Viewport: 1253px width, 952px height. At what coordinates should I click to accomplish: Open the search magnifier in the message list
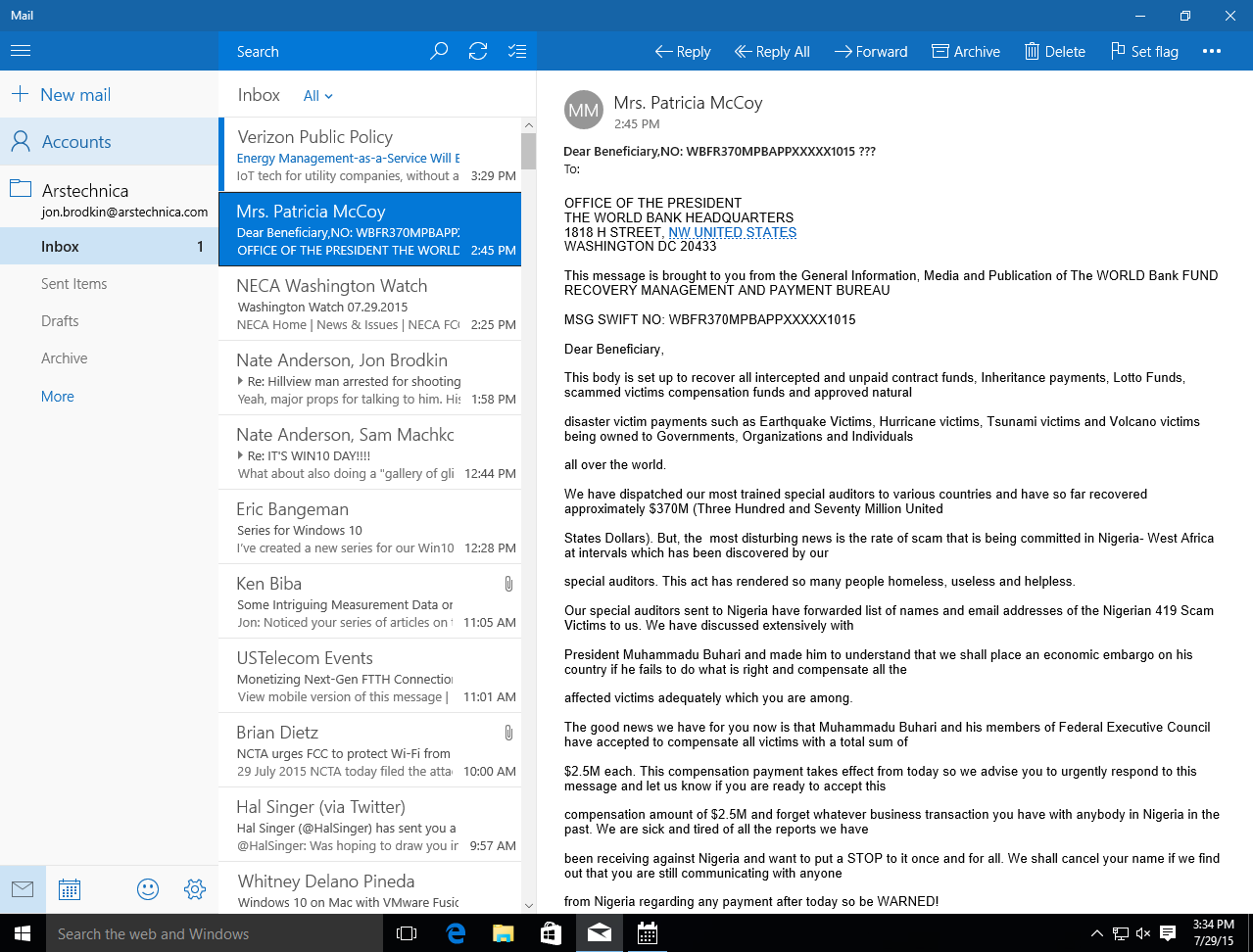click(x=438, y=51)
